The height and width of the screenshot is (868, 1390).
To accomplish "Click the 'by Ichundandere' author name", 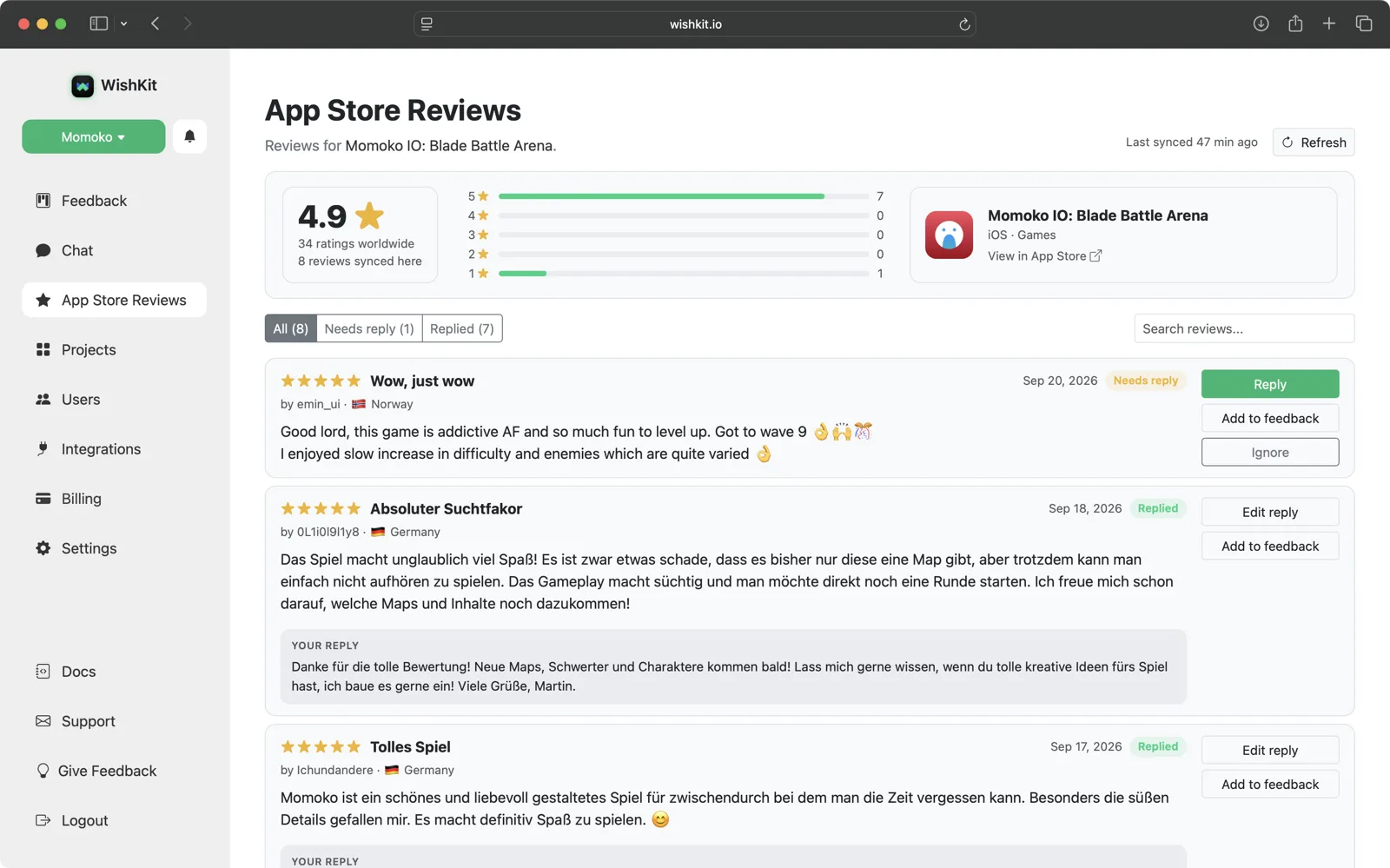I will [x=327, y=770].
